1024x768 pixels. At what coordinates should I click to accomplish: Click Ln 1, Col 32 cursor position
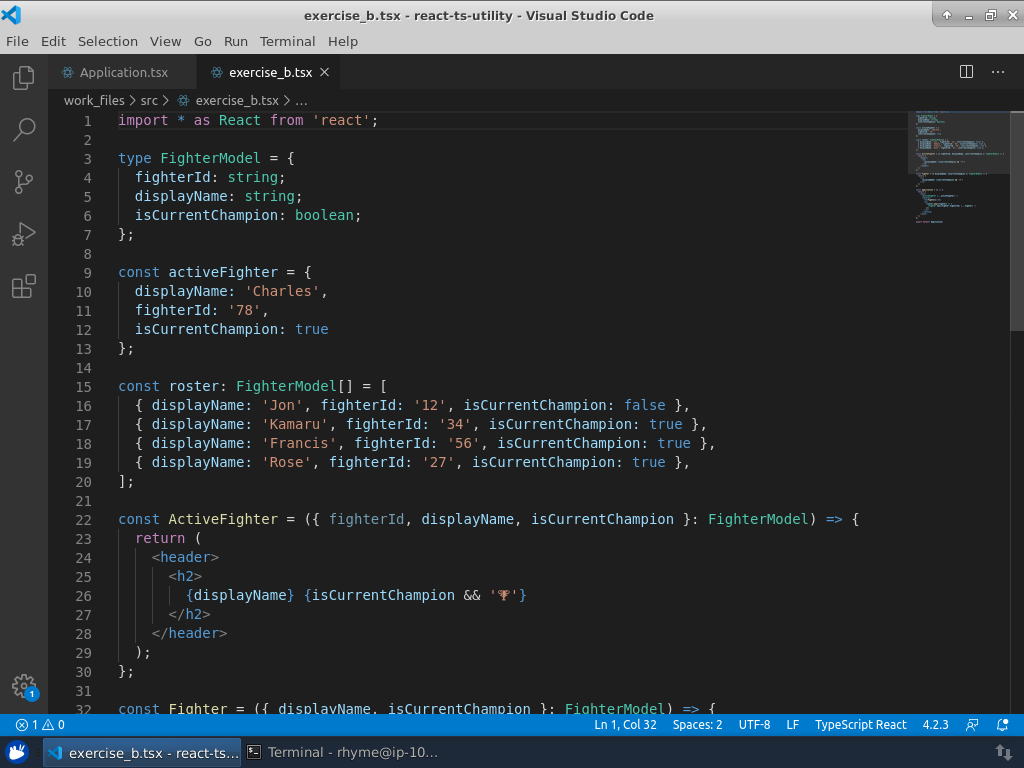coord(625,725)
